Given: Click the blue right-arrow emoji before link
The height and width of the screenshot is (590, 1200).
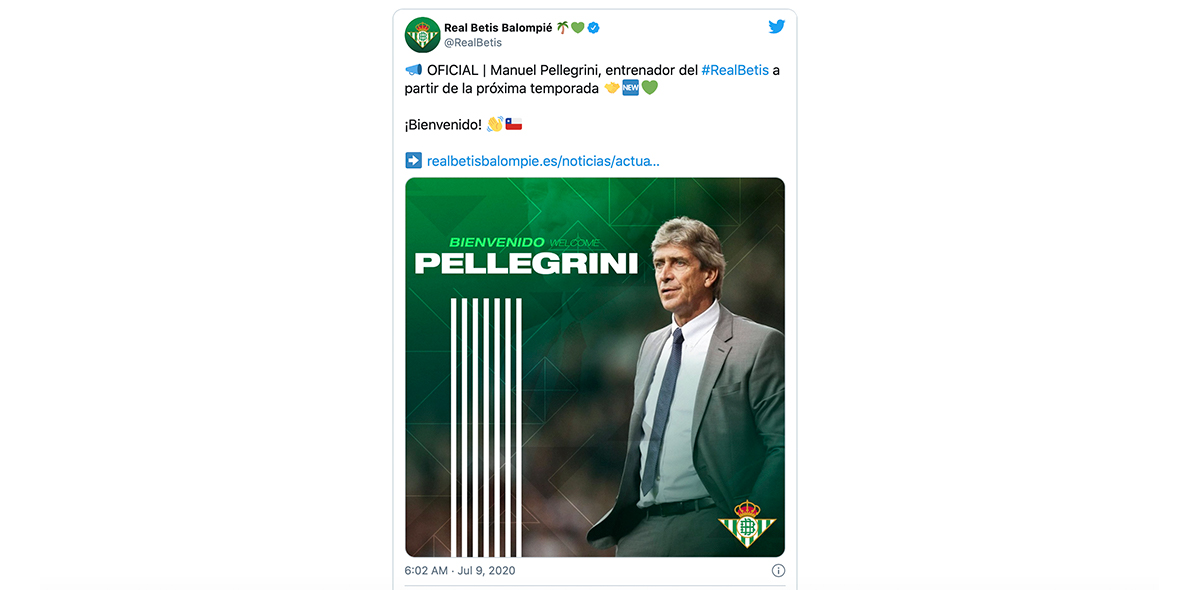Looking at the screenshot, I should (x=413, y=160).
